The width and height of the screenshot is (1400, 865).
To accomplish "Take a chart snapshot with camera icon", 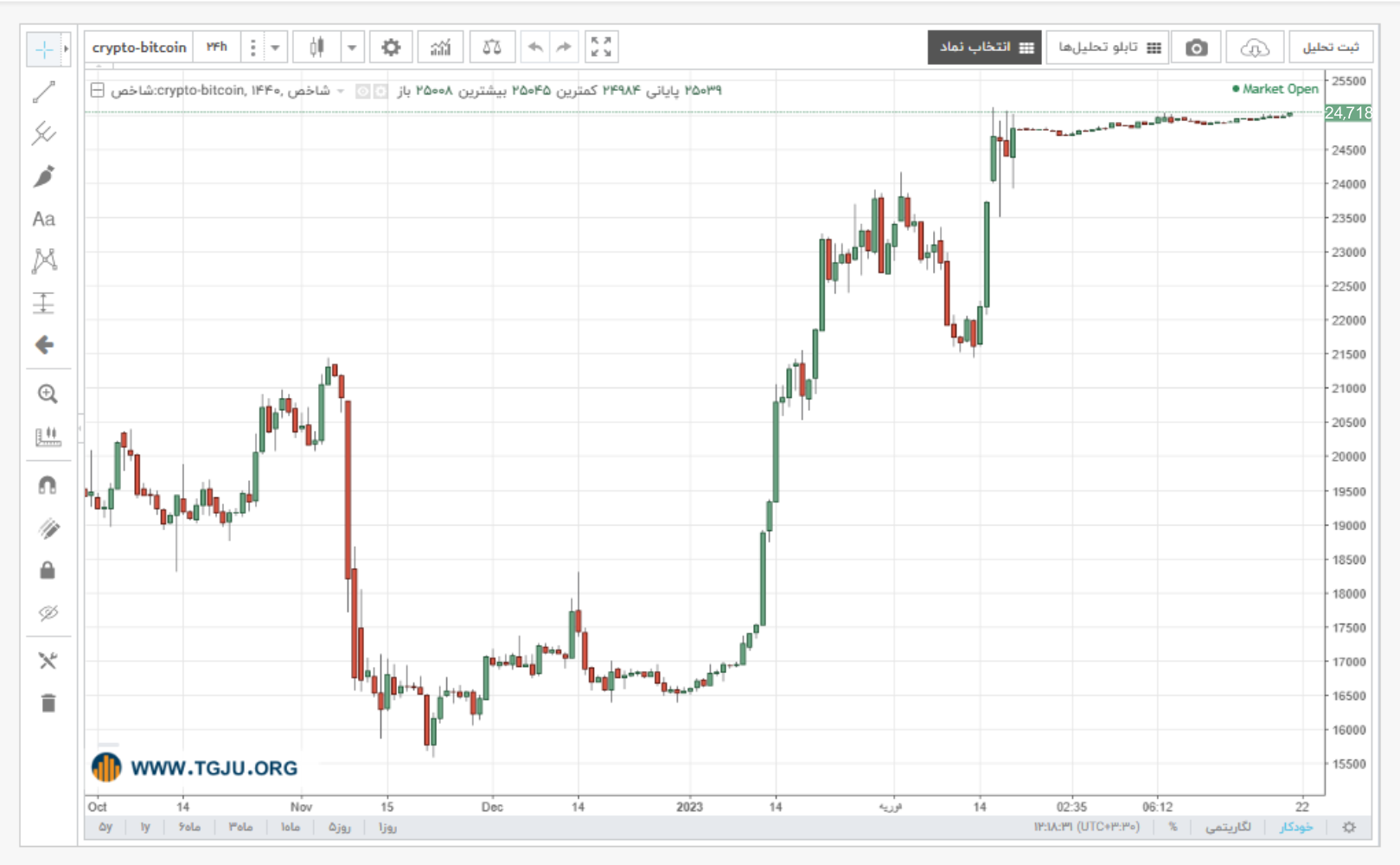I will click(x=1196, y=48).
